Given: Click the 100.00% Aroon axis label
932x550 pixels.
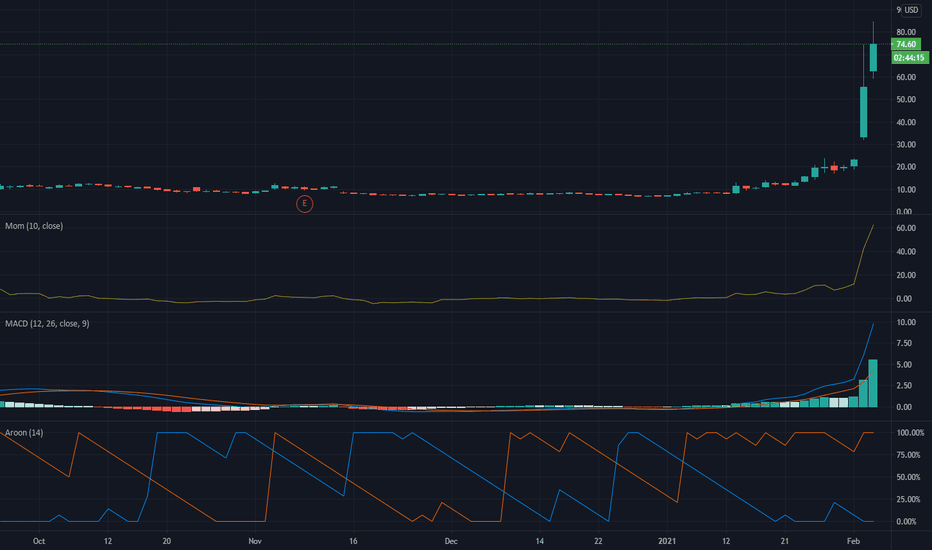Looking at the screenshot, I should (x=910, y=433).
